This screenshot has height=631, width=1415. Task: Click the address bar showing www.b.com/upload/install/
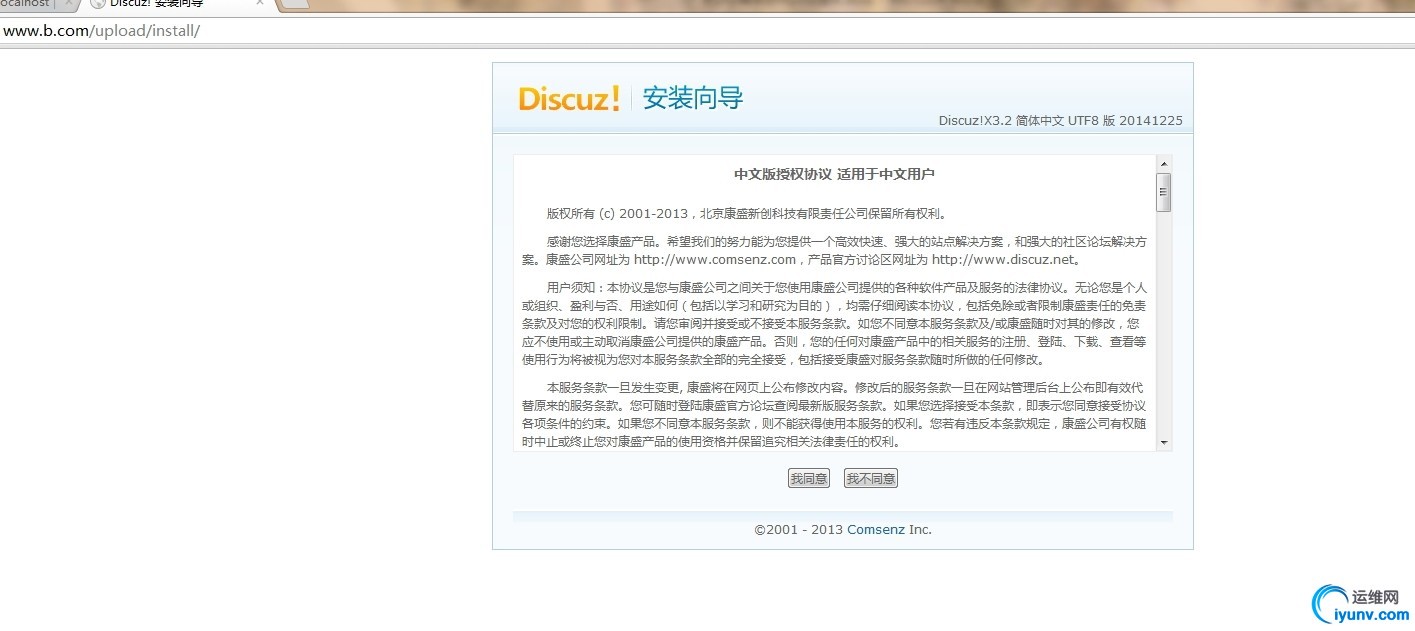pos(707,30)
